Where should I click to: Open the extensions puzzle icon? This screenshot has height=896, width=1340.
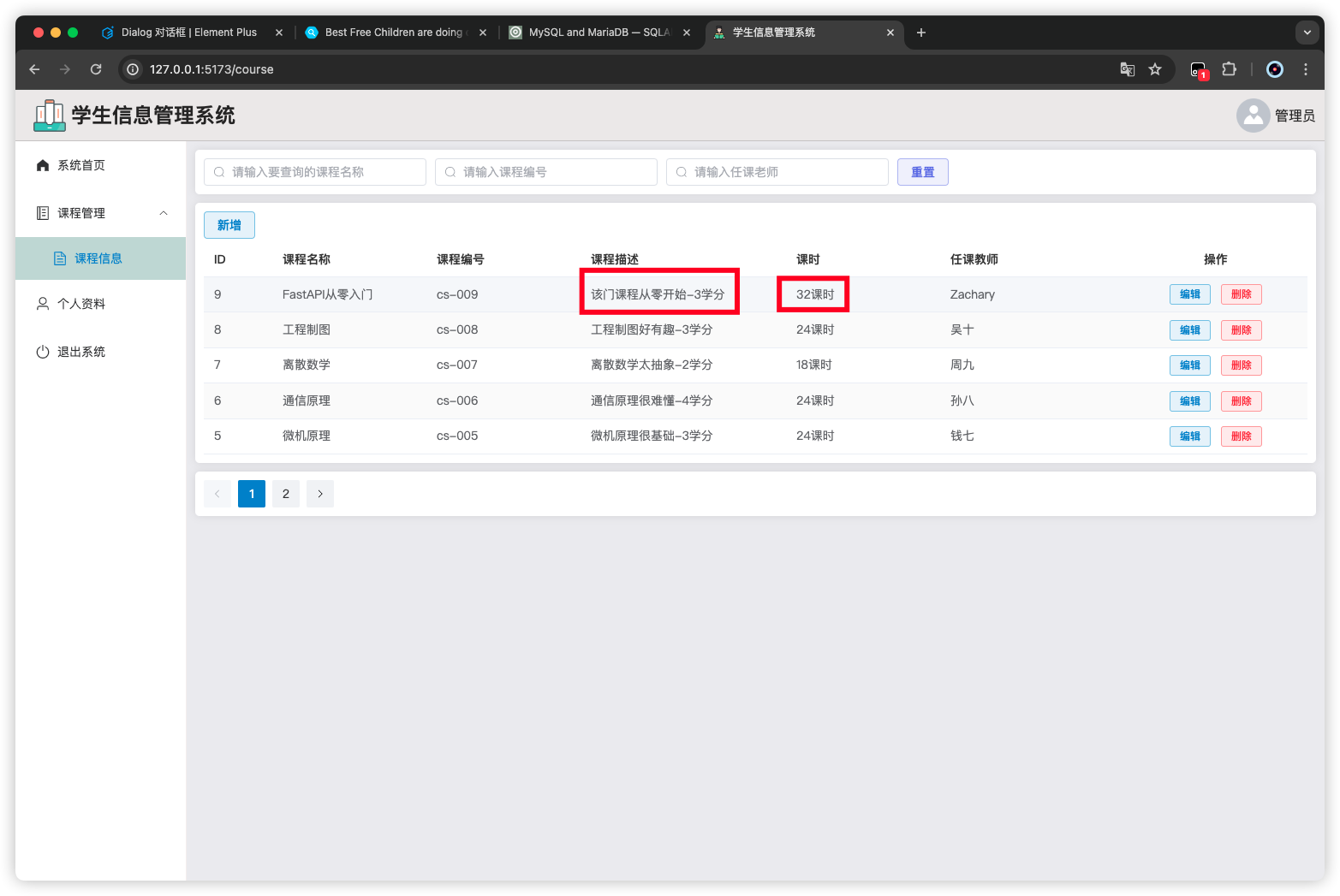(x=1229, y=69)
